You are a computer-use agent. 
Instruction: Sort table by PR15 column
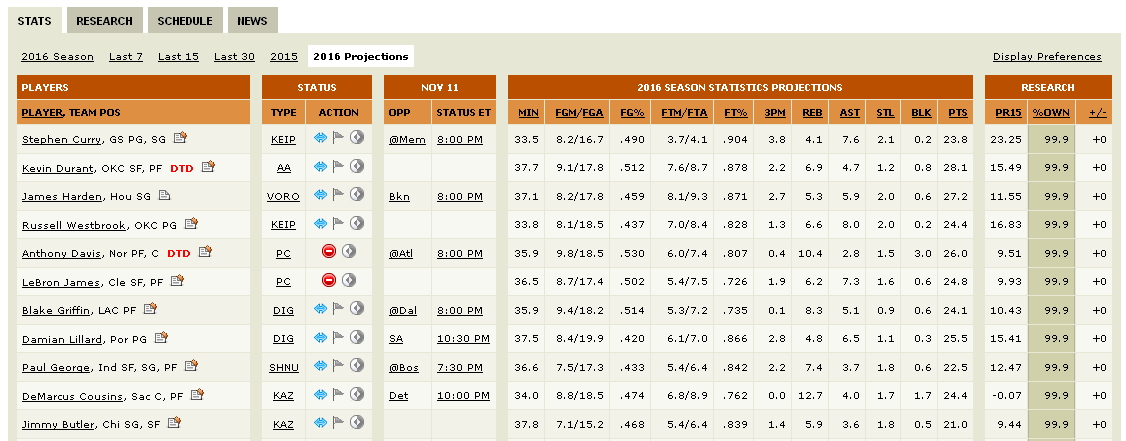tap(1008, 112)
